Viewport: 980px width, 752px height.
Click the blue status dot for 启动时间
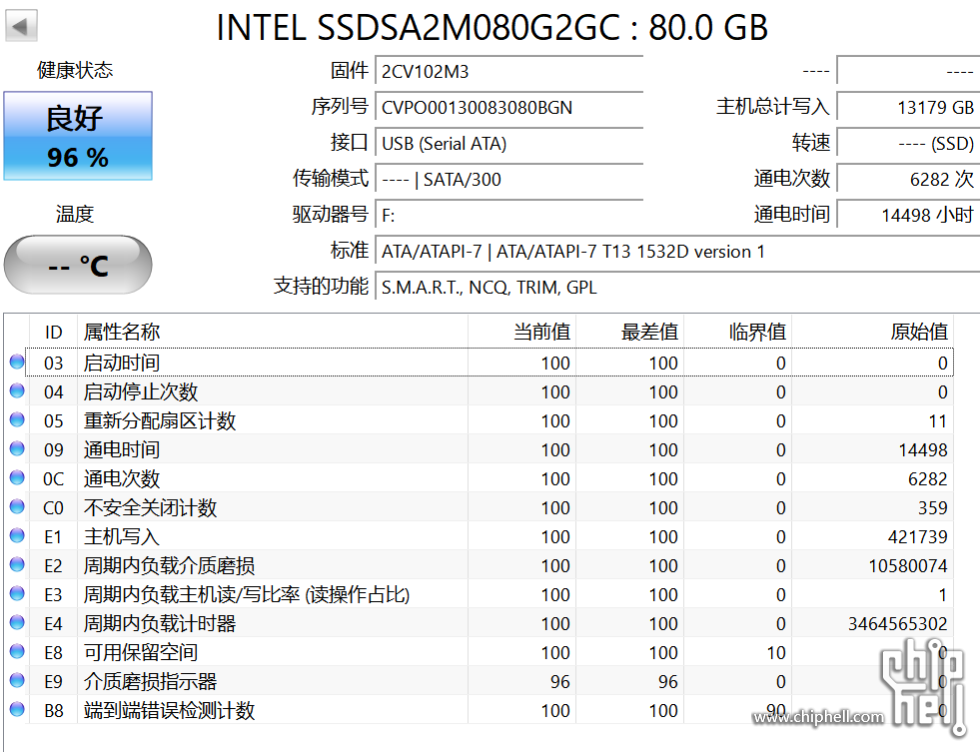click(x=17, y=362)
